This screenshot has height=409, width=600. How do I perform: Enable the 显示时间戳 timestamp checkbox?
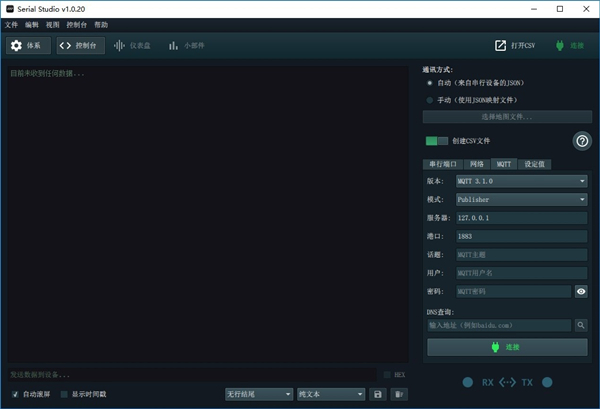pyautogui.click(x=65, y=394)
